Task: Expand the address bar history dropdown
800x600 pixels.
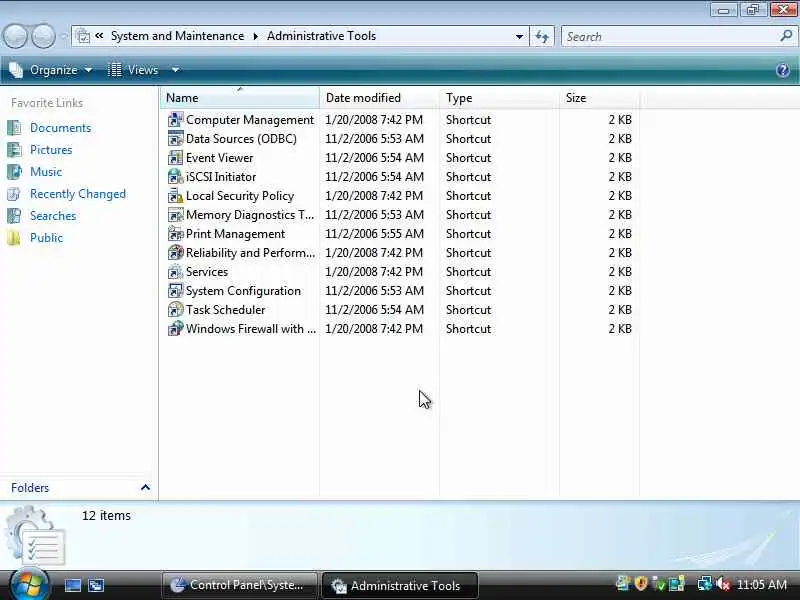Action: (519, 37)
